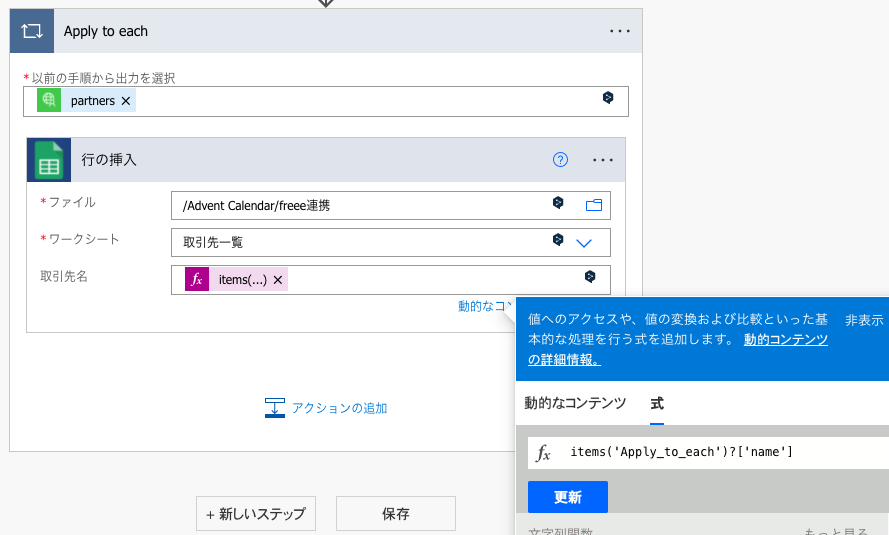Click the 更新 button
889x535 pixels.
(x=568, y=497)
